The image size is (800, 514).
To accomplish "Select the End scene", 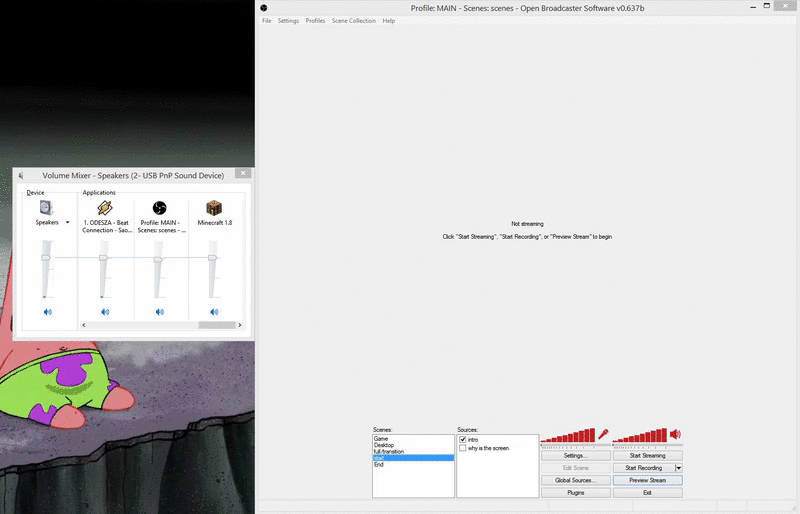I will coord(413,464).
